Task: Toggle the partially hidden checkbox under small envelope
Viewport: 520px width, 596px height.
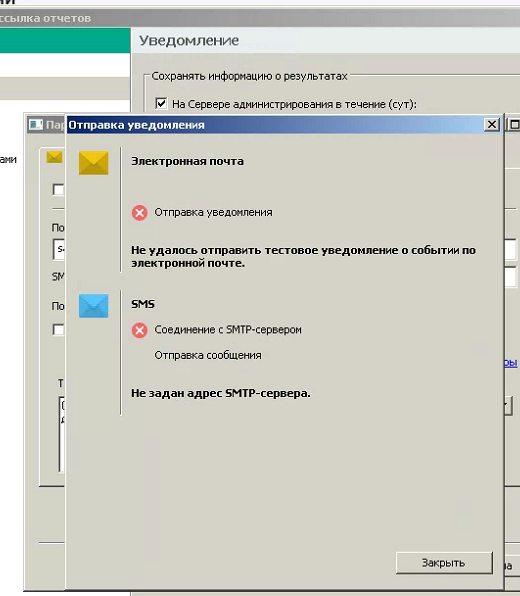Action: coord(58,189)
